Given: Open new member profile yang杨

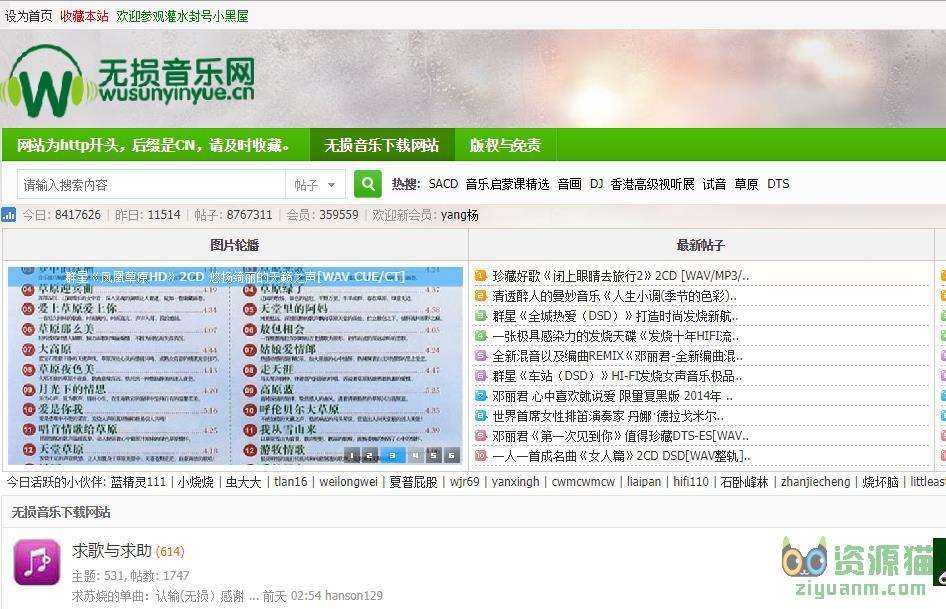Looking at the screenshot, I should pyautogui.click(x=460, y=215).
